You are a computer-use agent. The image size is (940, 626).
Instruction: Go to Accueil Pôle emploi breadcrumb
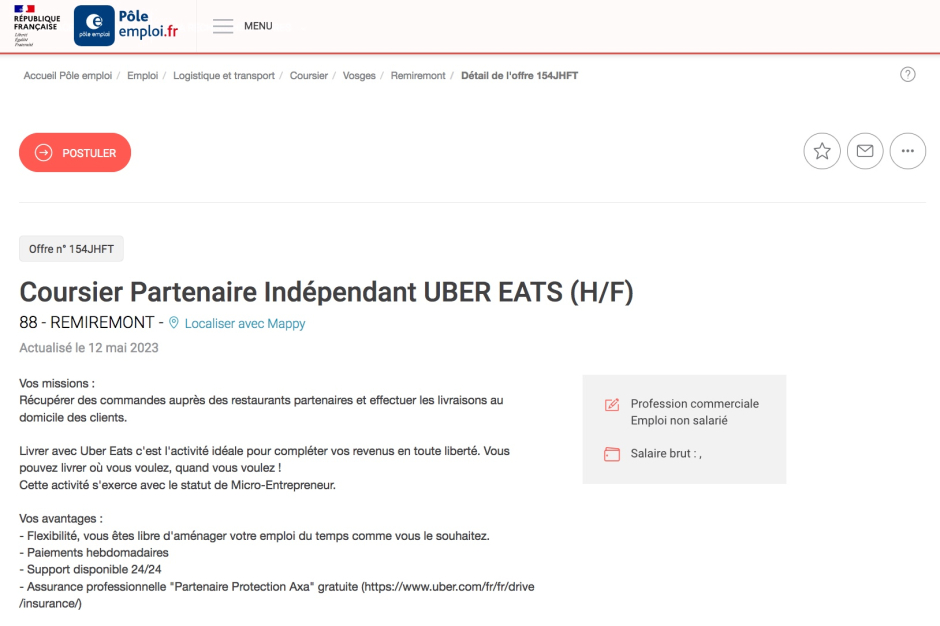(x=68, y=76)
